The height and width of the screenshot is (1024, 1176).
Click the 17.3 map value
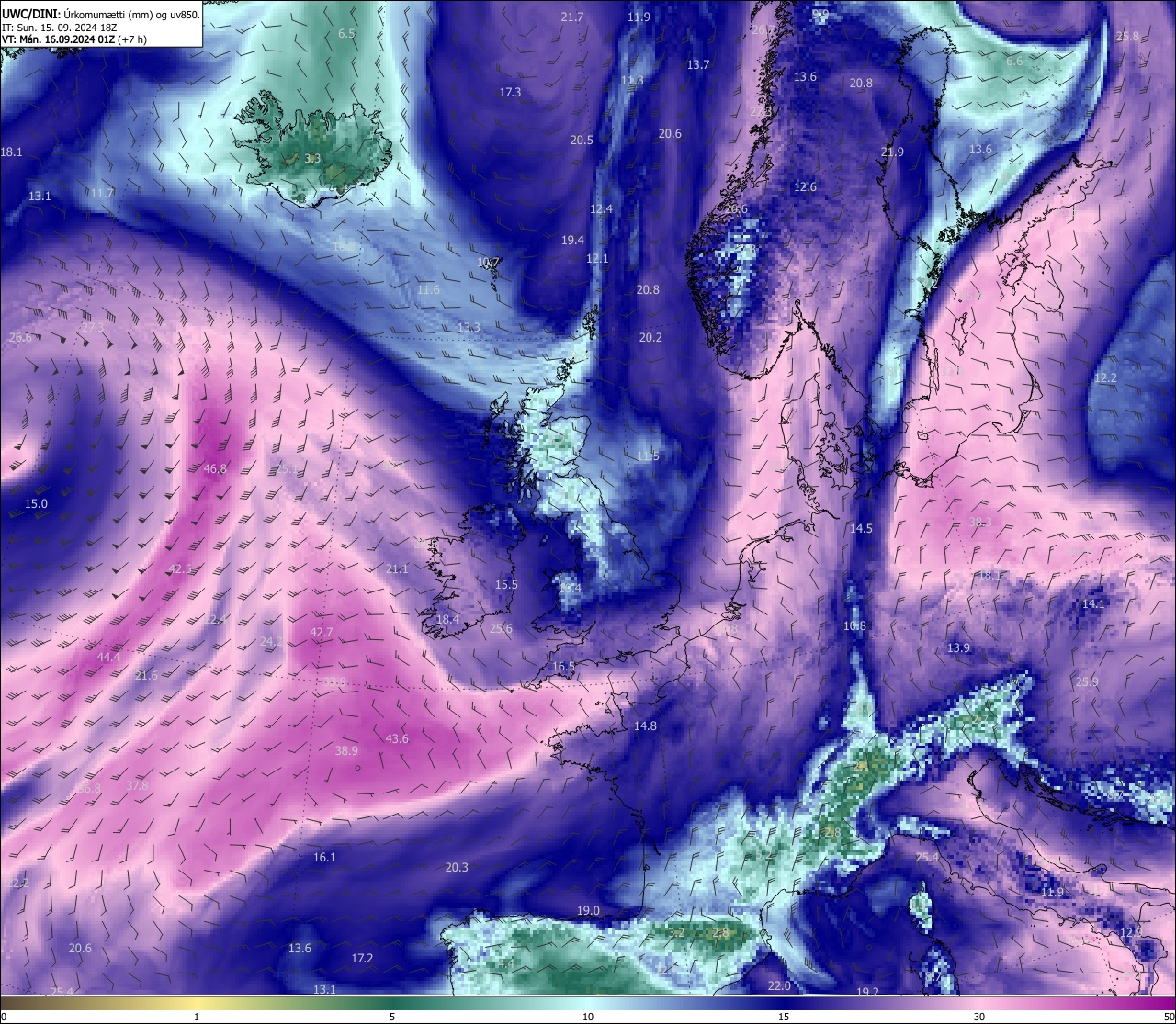point(510,92)
